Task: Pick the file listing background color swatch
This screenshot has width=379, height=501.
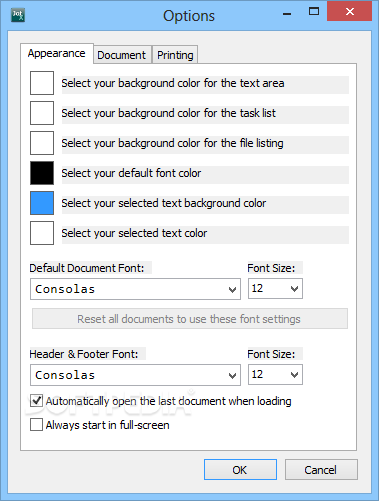Action: (42, 143)
